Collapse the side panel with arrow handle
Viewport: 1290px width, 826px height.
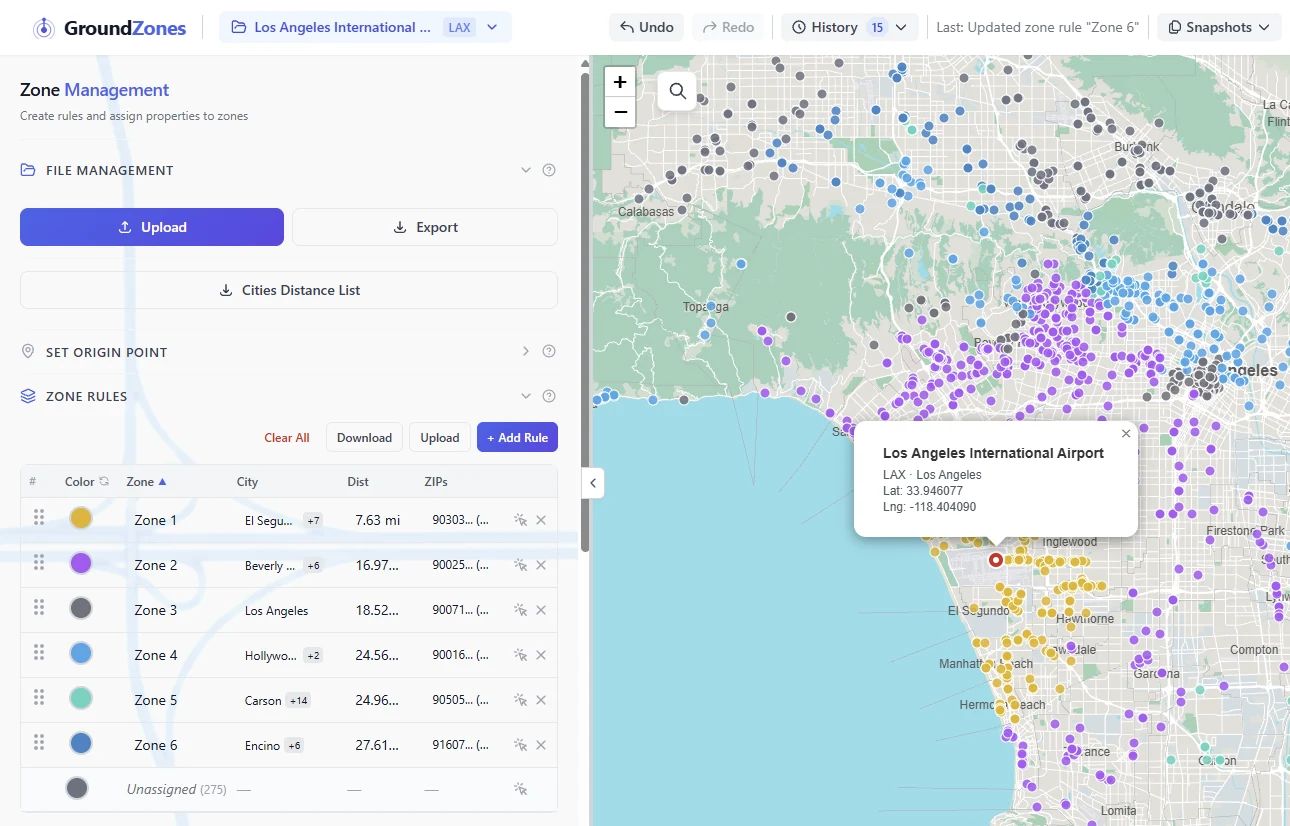coord(592,483)
